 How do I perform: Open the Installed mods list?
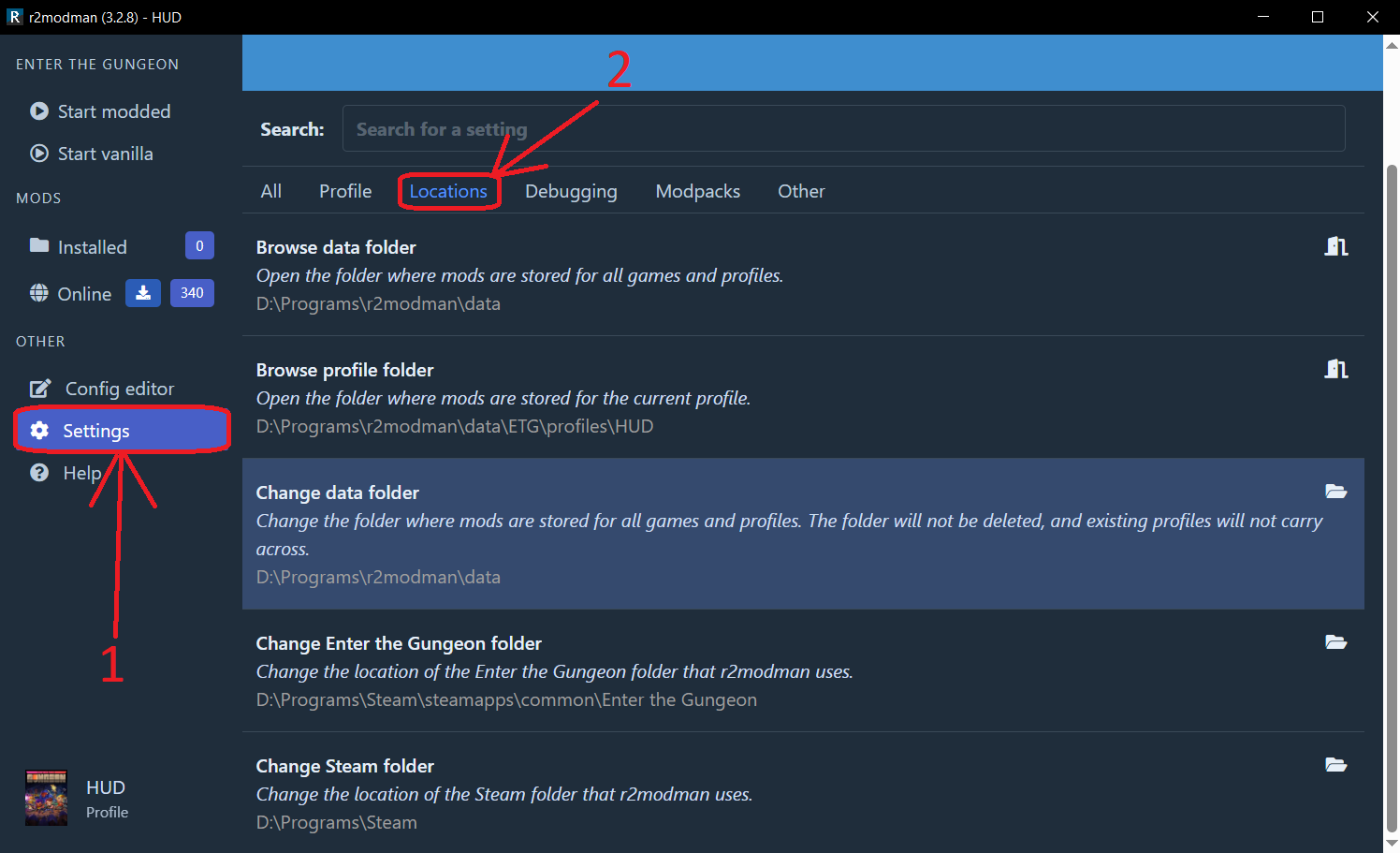pos(92,247)
